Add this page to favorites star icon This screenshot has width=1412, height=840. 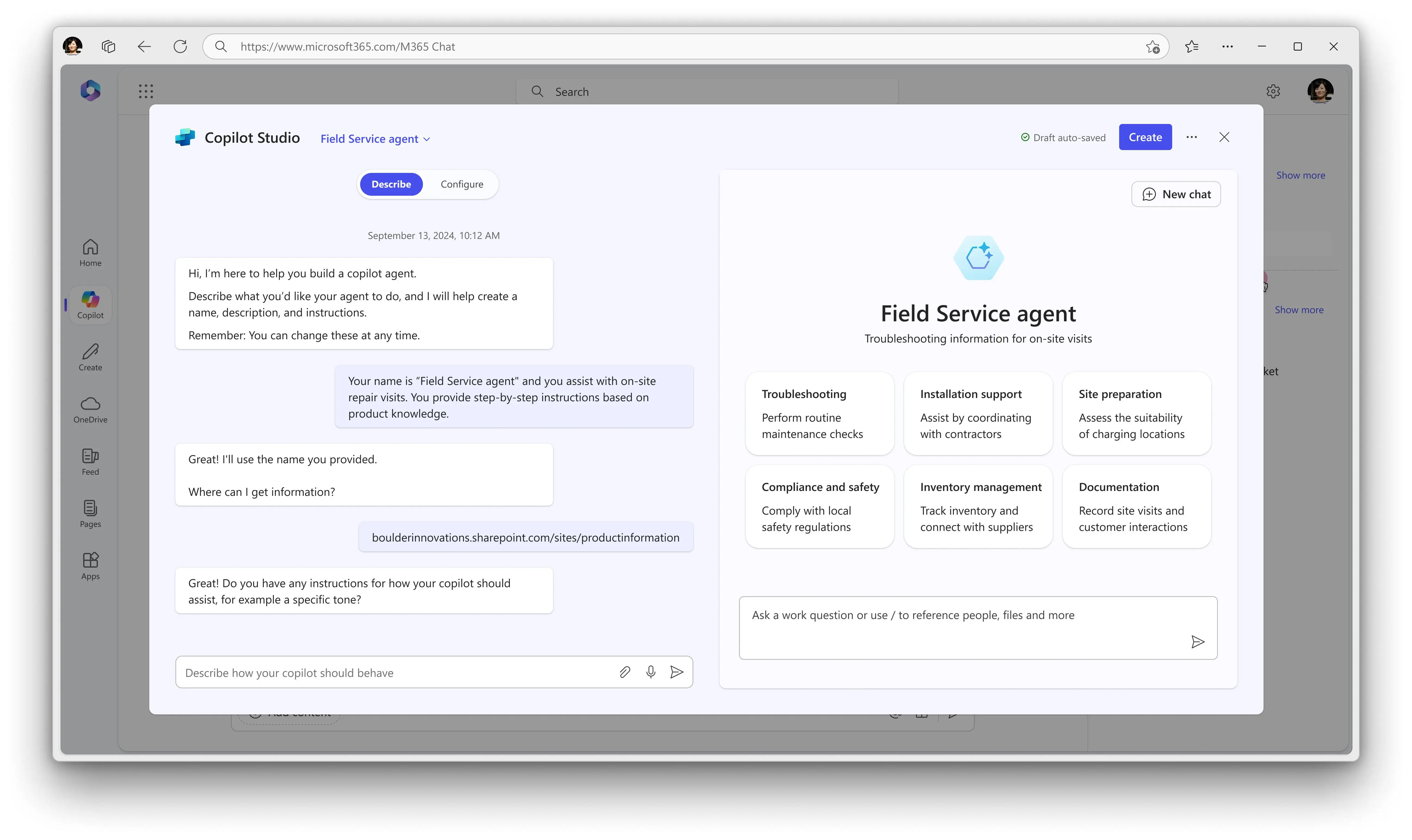coord(1152,46)
